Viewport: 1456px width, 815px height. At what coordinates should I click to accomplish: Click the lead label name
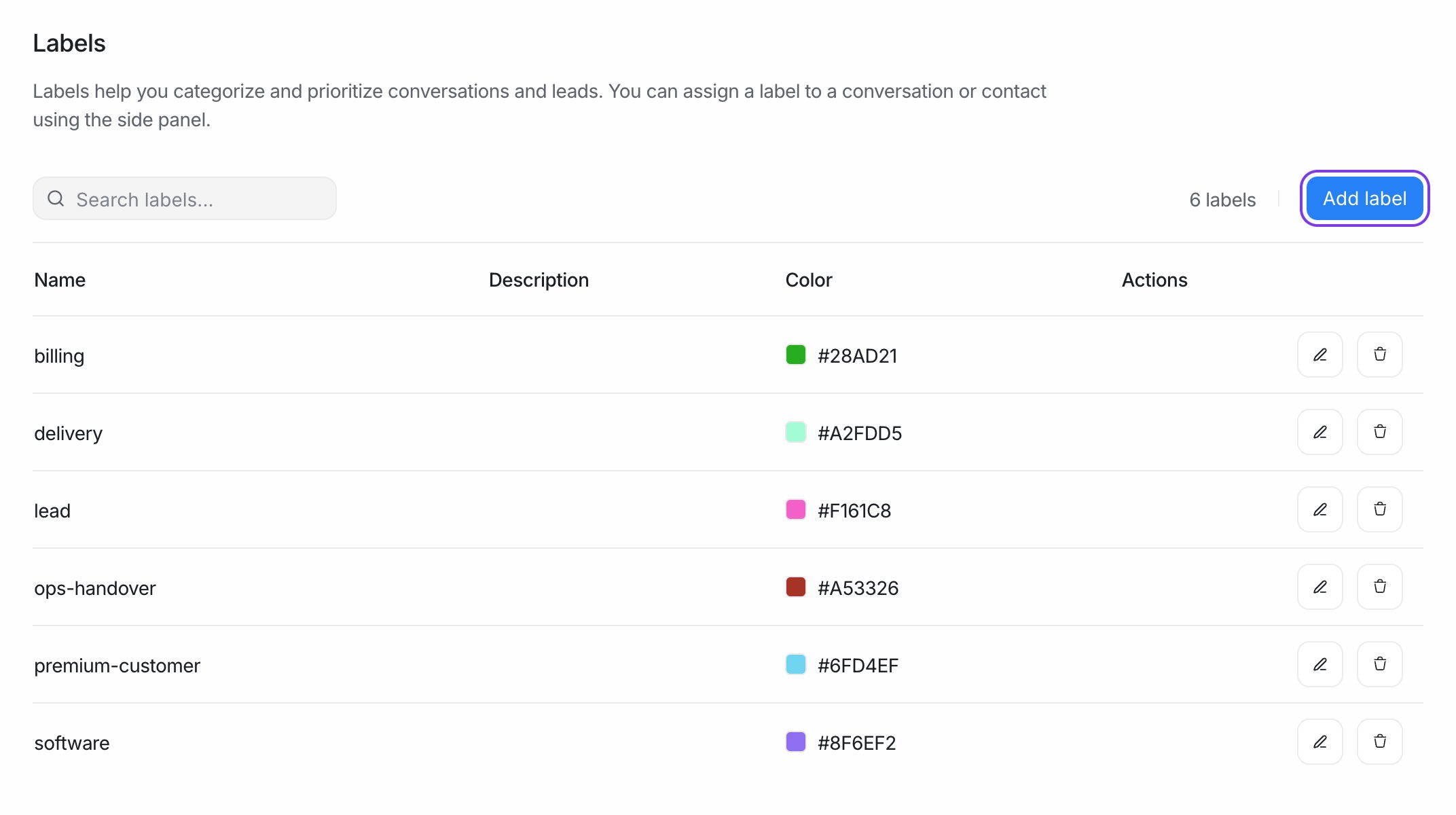(52, 511)
